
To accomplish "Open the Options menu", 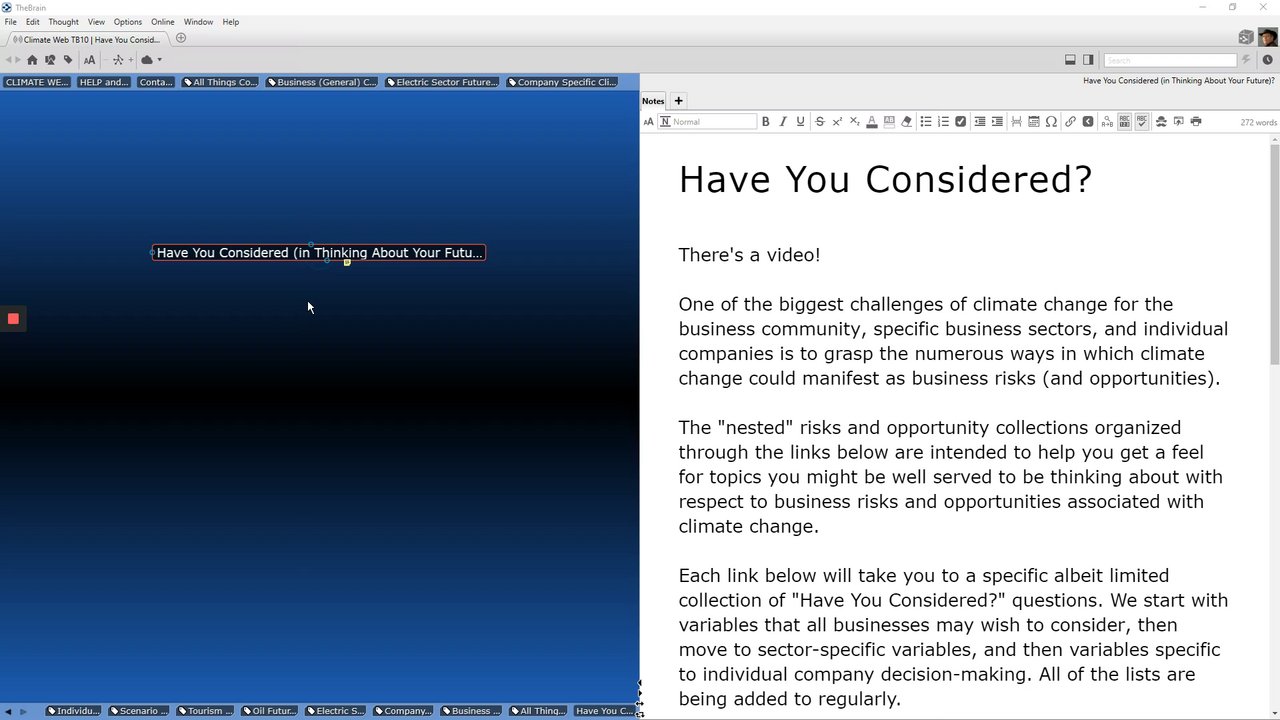I will tap(128, 22).
